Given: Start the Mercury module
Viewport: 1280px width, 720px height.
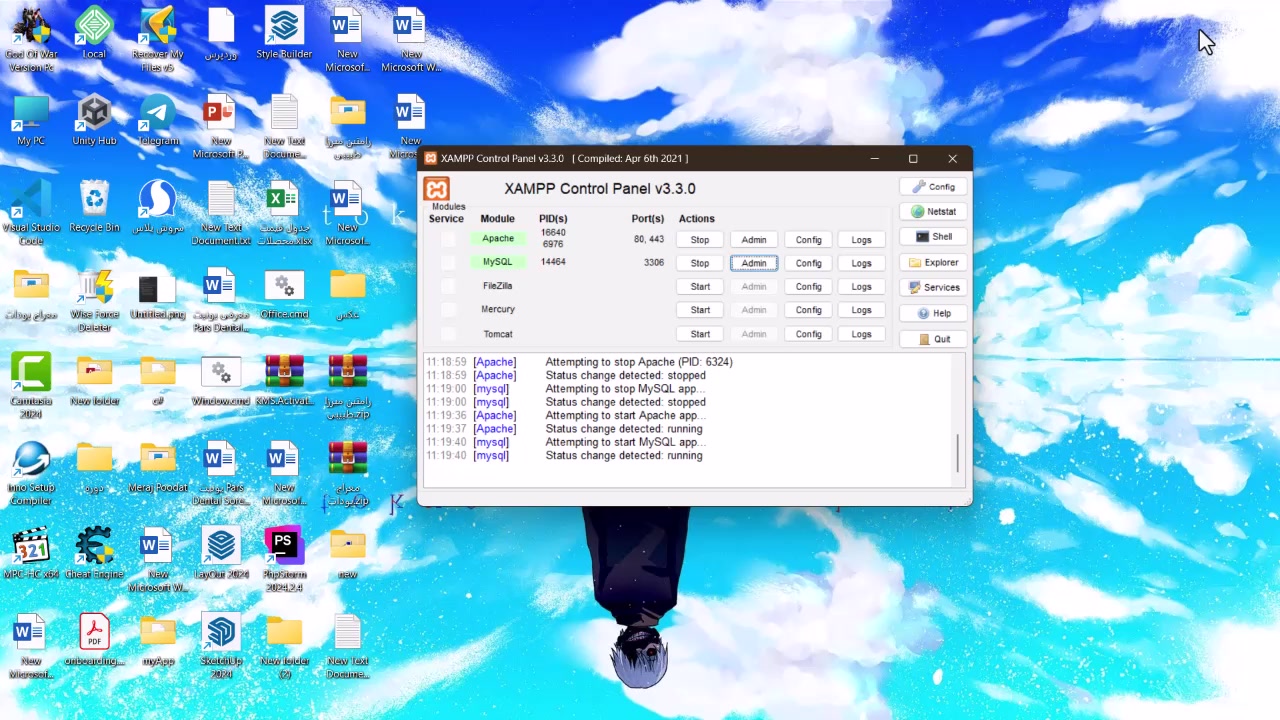Looking at the screenshot, I should (700, 310).
